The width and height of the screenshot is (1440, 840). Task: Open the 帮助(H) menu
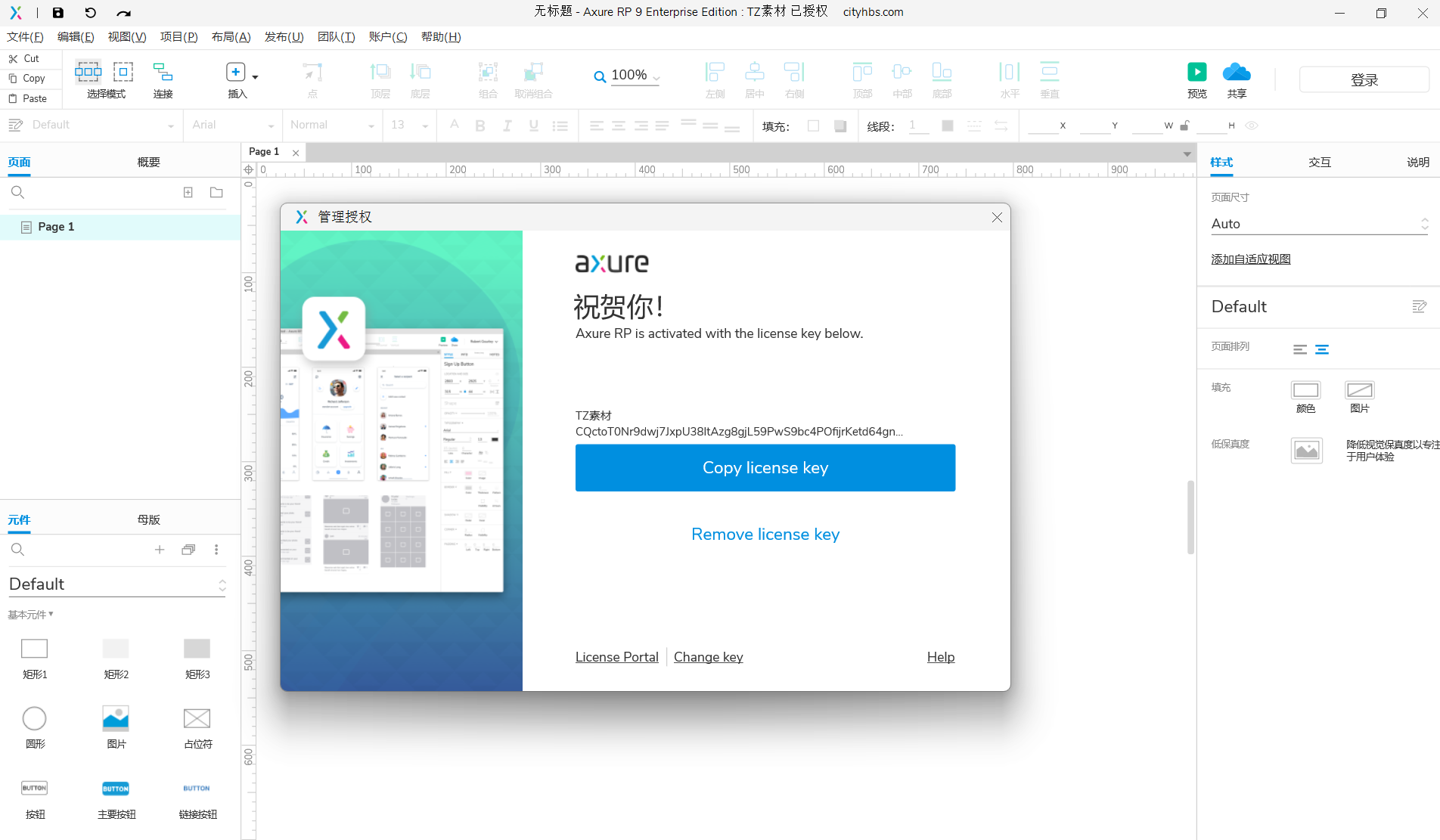(441, 37)
